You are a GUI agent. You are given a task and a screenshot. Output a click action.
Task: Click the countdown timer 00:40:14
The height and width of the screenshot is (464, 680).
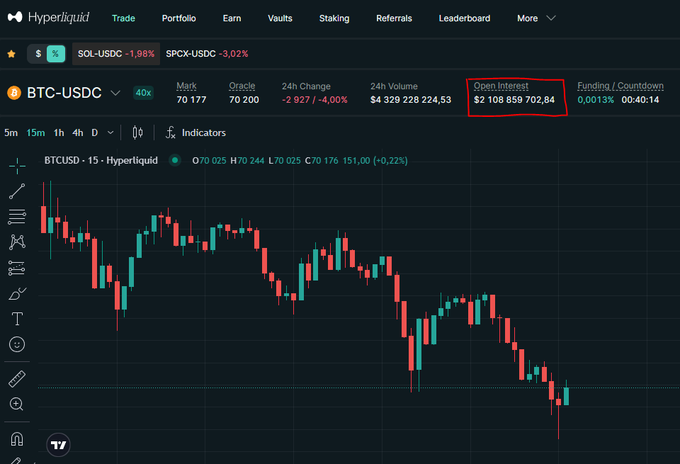point(640,100)
